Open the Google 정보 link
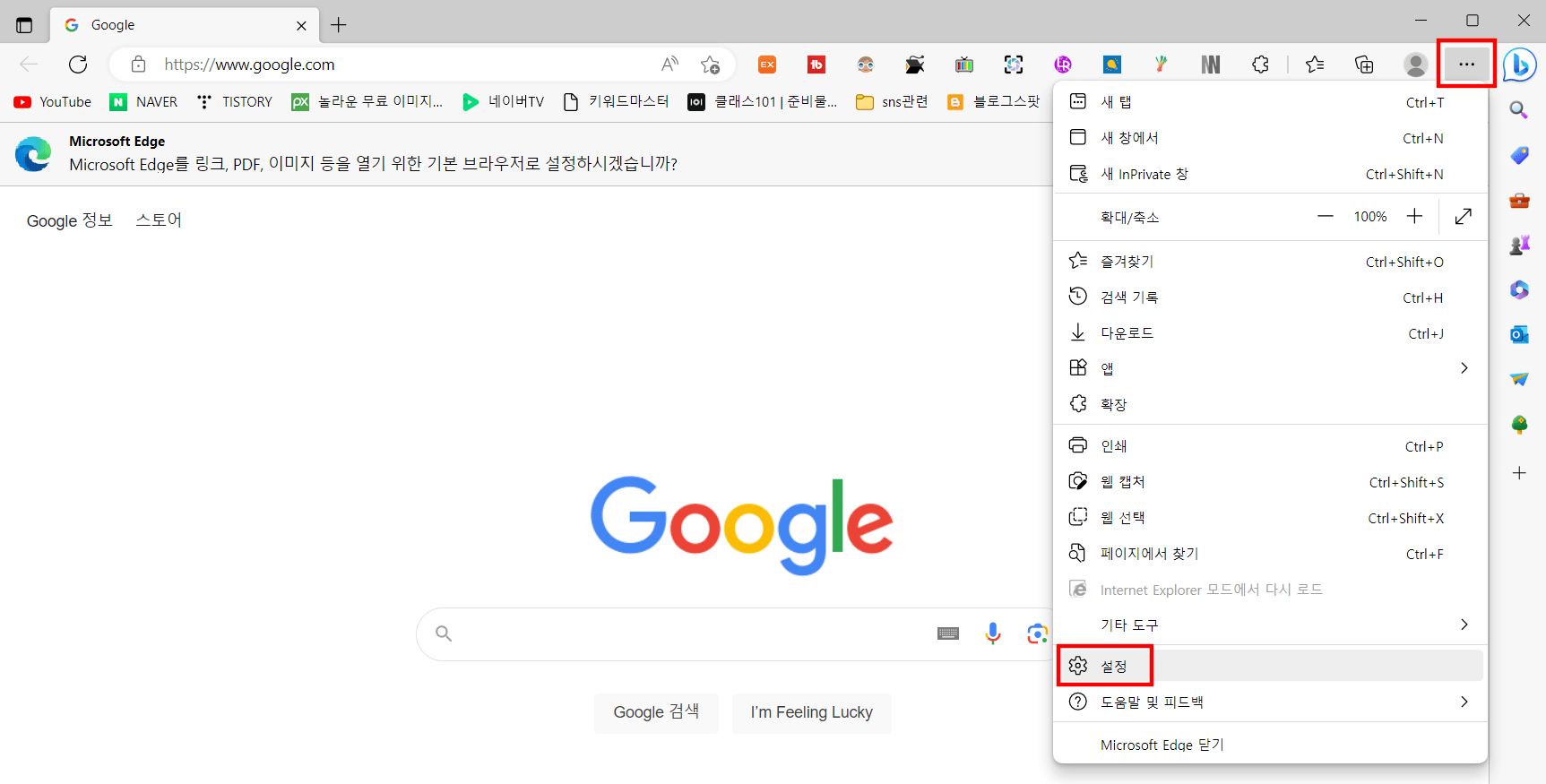The height and width of the screenshot is (784, 1546). pyautogui.click(x=70, y=220)
